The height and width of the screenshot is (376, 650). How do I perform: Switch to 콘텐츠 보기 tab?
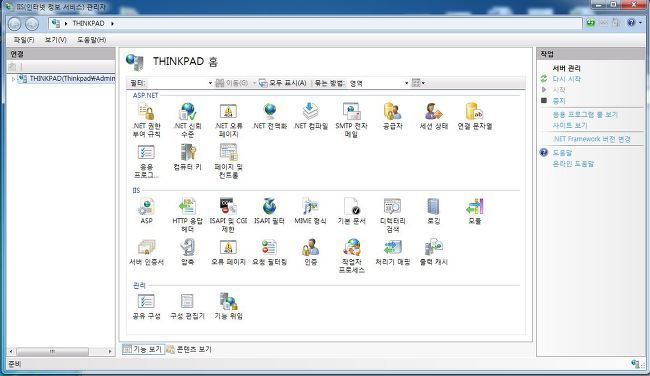[x=189, y=349]
